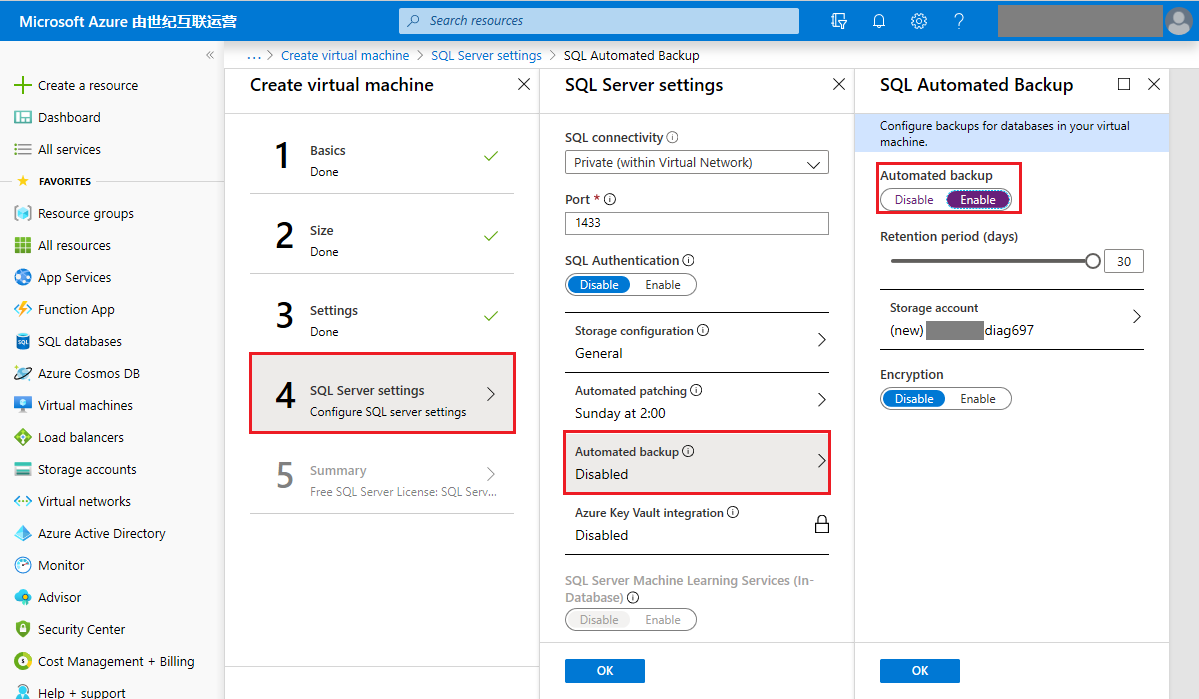Viewport: 1199px width, 699px height.
Task: Enable SQL Authentication toggle
Action: click(662, 285)
